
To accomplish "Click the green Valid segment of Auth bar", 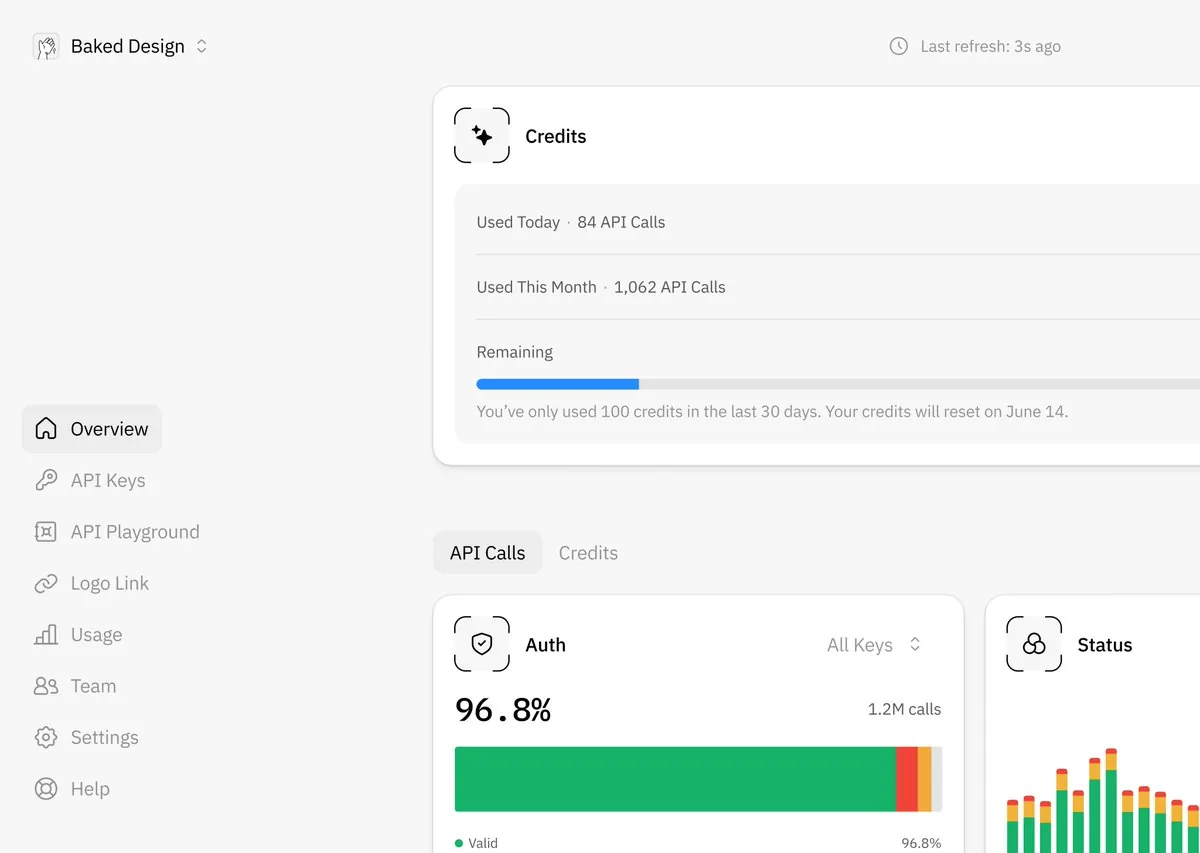I will pos(675,779).
